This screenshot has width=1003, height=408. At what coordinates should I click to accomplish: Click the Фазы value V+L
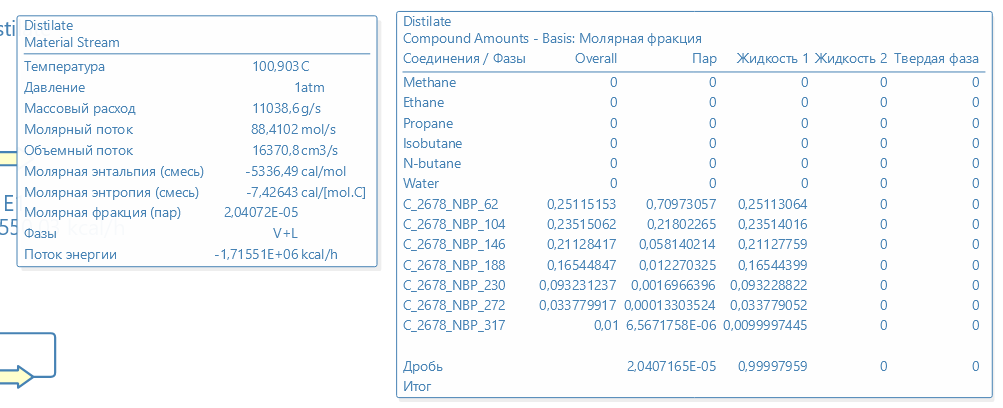[288, 234]
